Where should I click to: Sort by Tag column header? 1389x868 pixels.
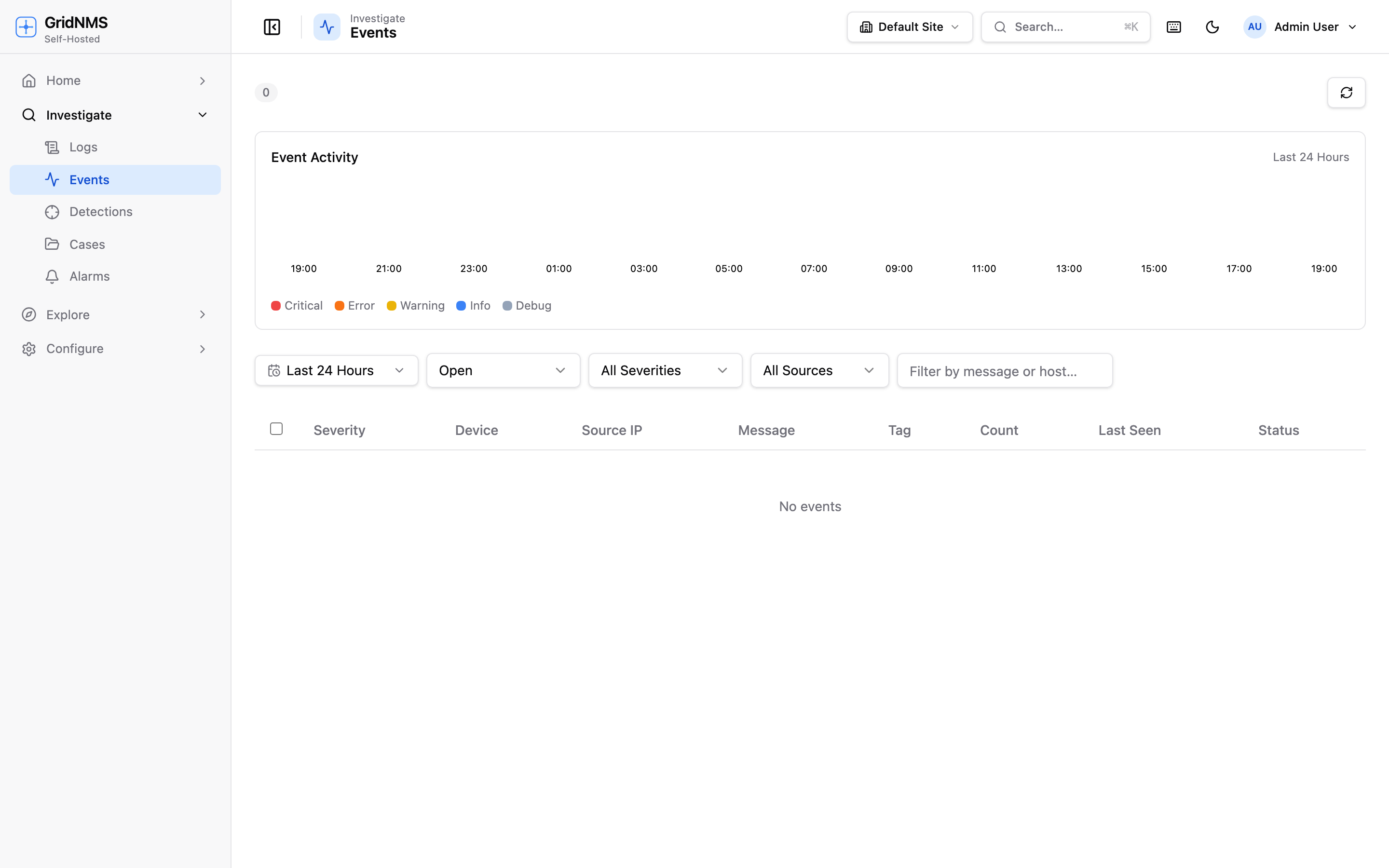coord(899,431)
